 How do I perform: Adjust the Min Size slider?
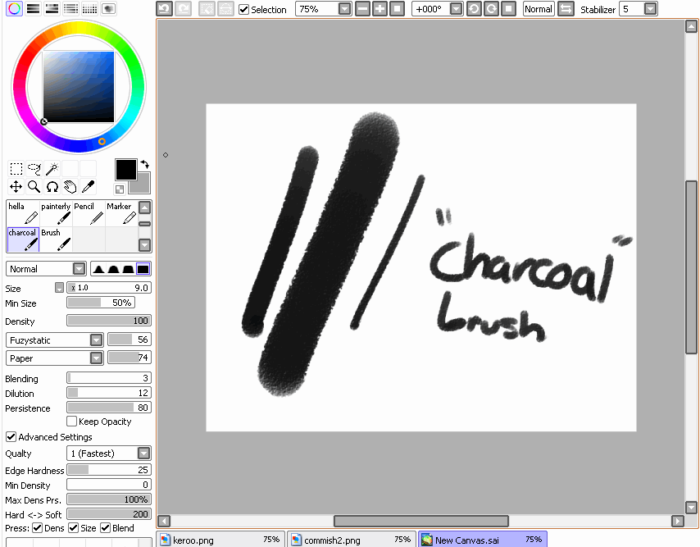pos(100,303)
